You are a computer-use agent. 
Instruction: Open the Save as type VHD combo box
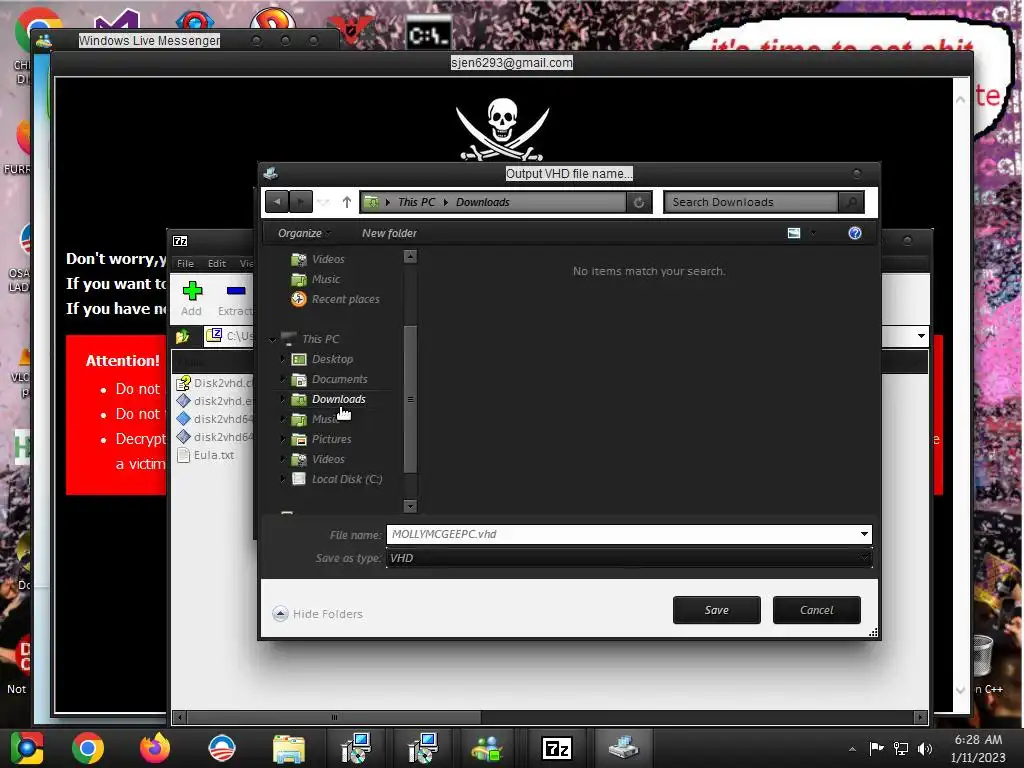(629, 558)
